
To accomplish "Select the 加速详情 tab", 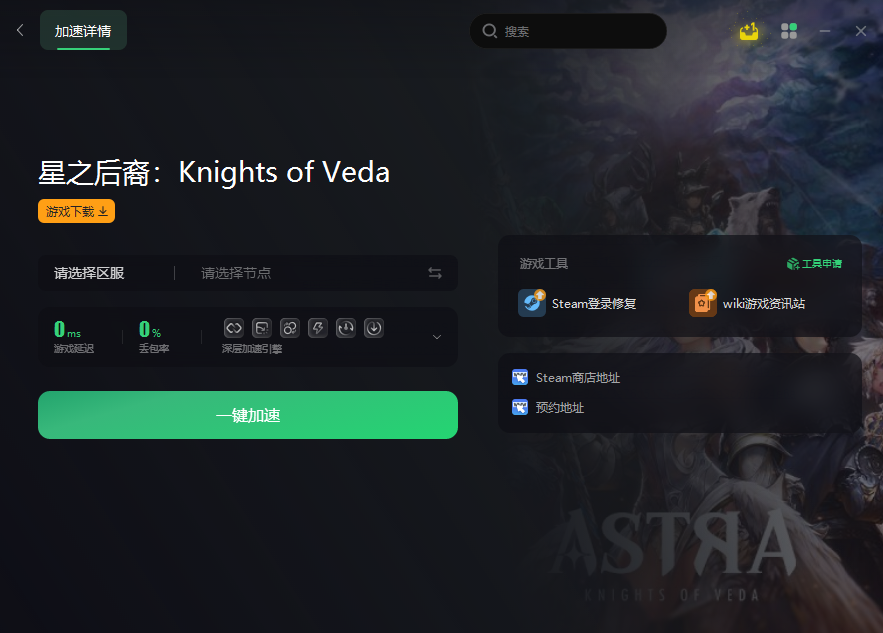I will click(83, 30).
